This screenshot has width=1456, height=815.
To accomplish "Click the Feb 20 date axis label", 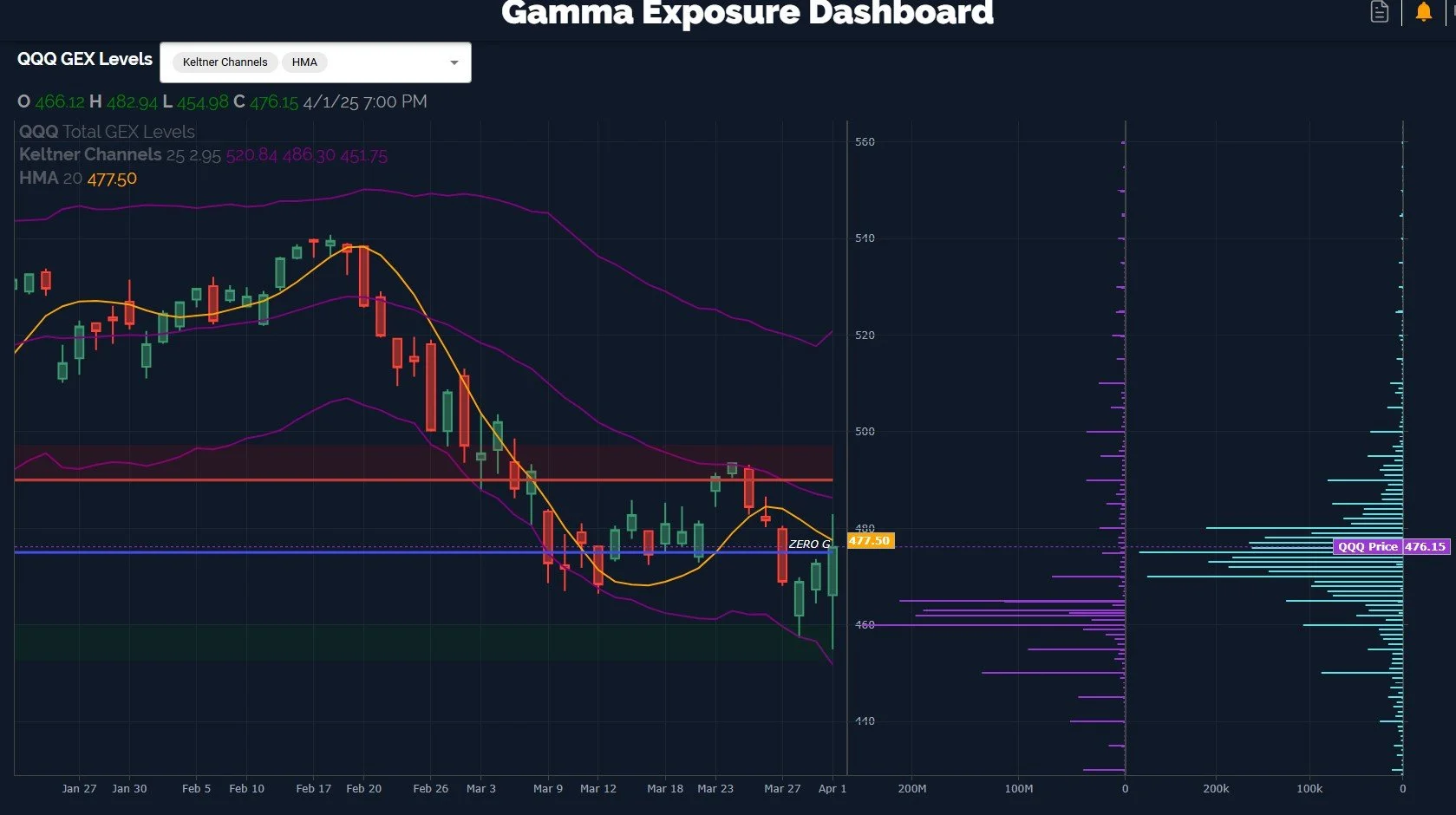I will point(363,788).
